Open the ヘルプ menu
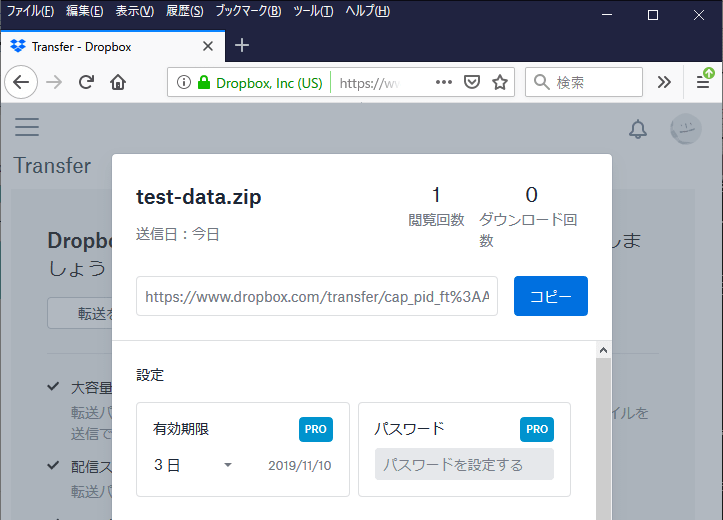 [x=367, y=11]
